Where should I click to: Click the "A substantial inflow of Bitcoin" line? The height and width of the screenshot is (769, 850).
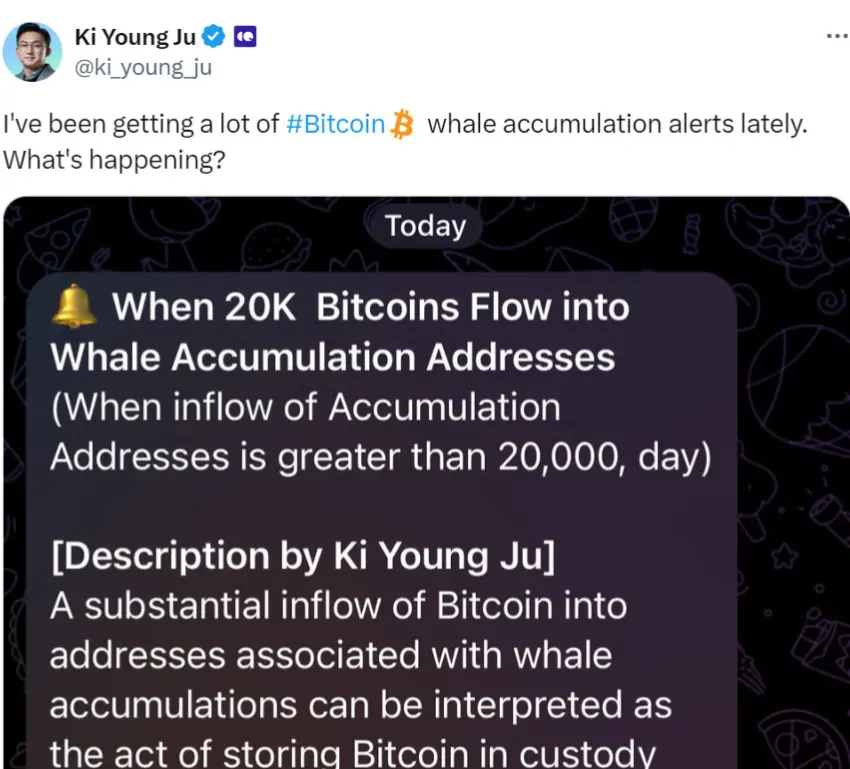tap(338, 606)
